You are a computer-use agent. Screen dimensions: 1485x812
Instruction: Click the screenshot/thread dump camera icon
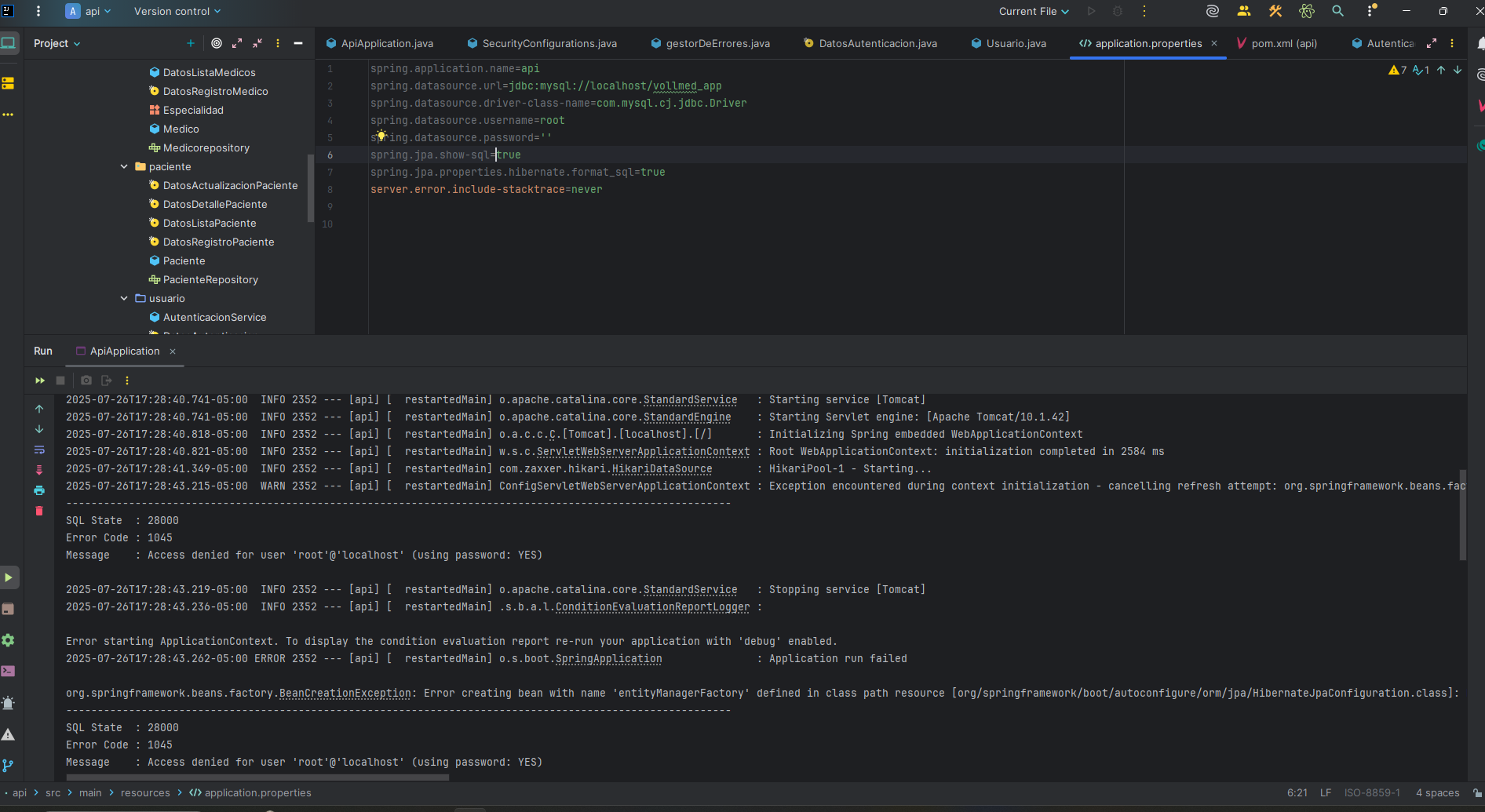coord(86,381)
